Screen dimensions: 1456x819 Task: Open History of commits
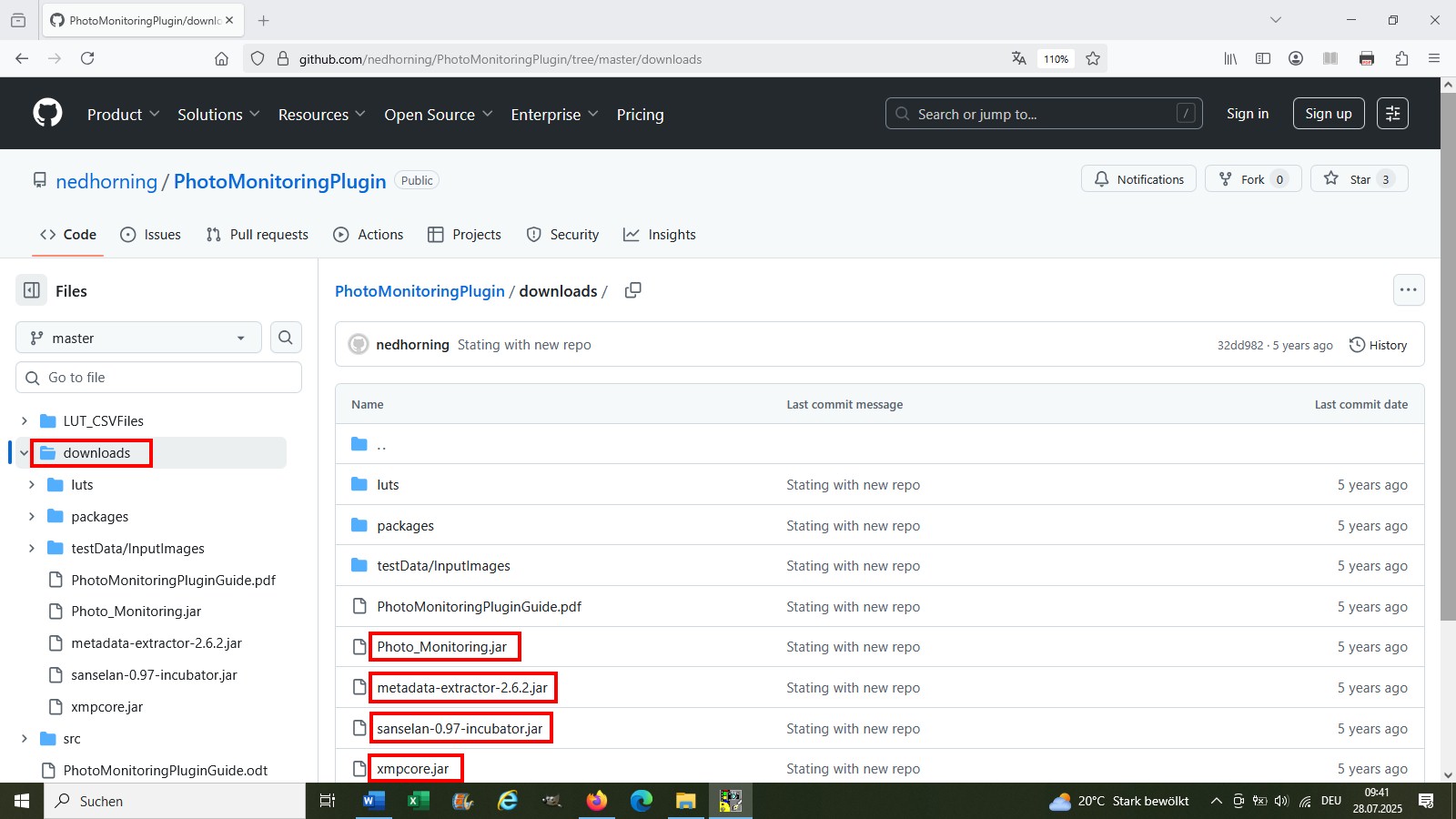click(x=1378, y=345)
